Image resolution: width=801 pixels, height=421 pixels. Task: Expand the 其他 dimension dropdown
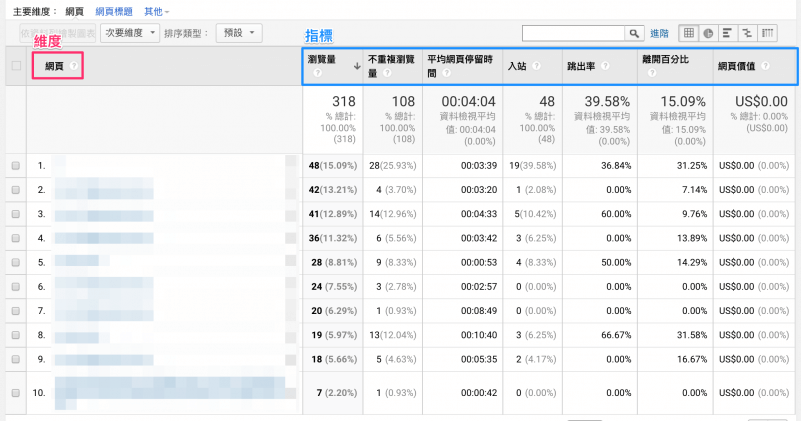click(156, 10)
